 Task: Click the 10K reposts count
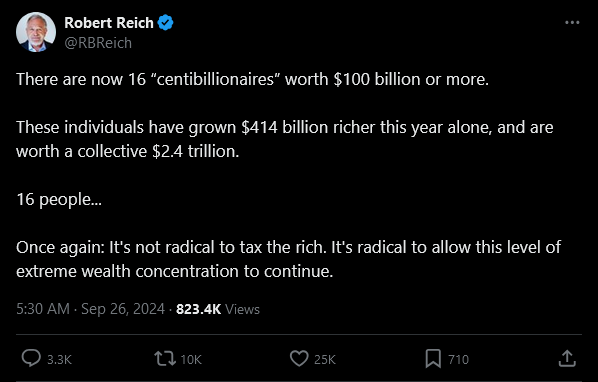[x=191, y=360]
